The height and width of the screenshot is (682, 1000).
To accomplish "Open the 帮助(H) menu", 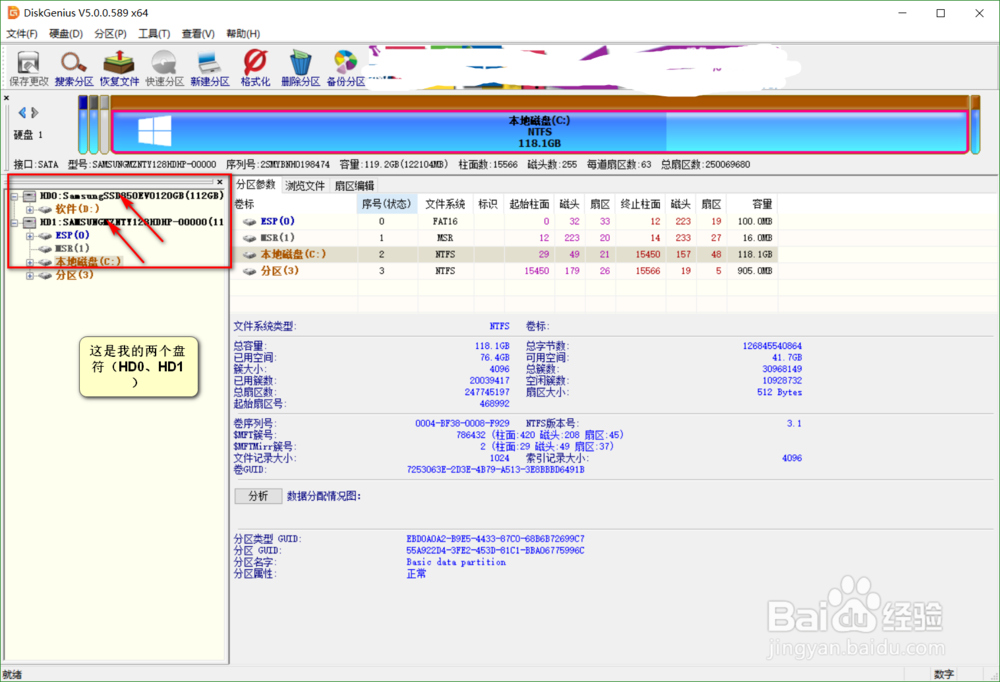I will pos(243,33).
